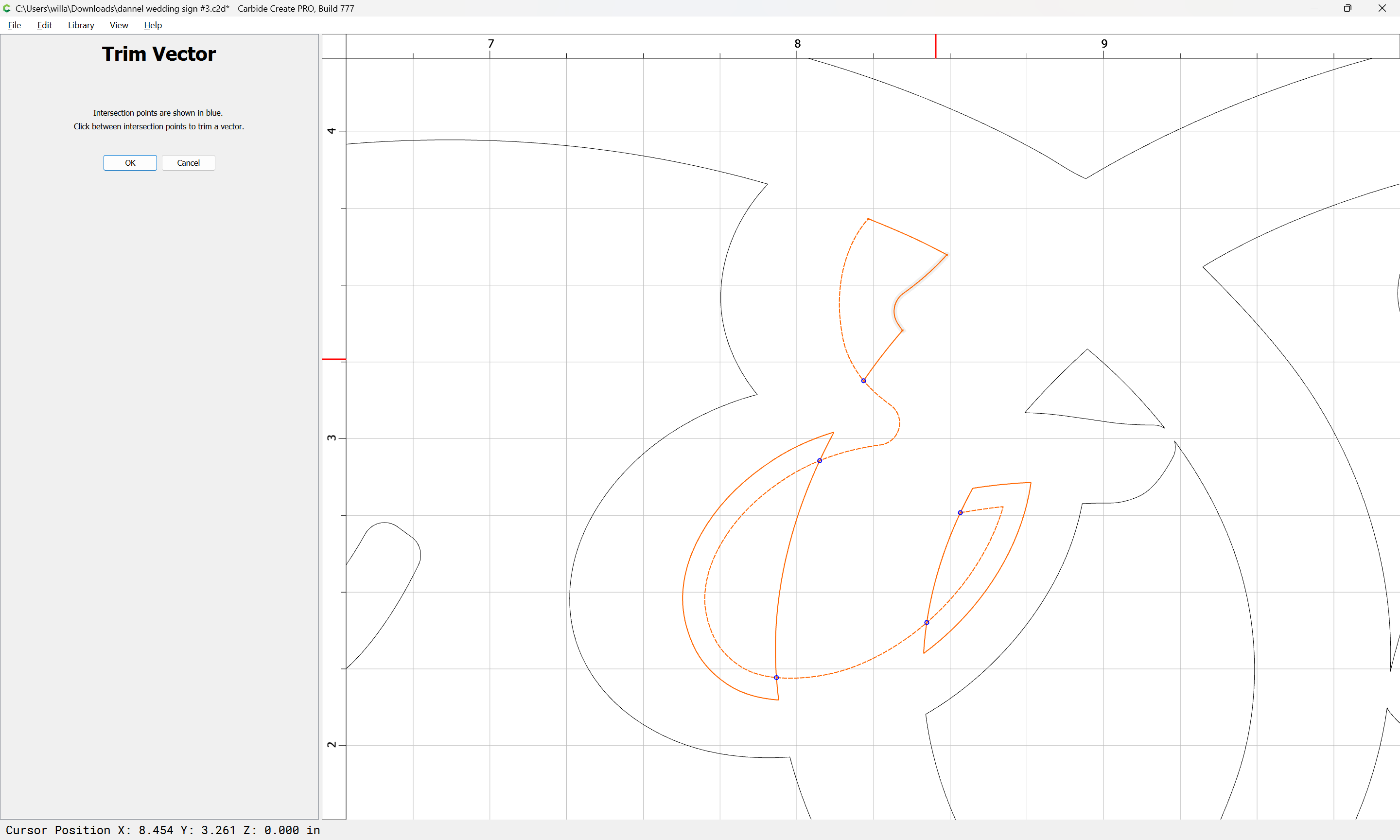Click the Carbide Create icon in the title bar
Image resolution: width=1400 pixels, height=840 pixels.
point(7,8)
